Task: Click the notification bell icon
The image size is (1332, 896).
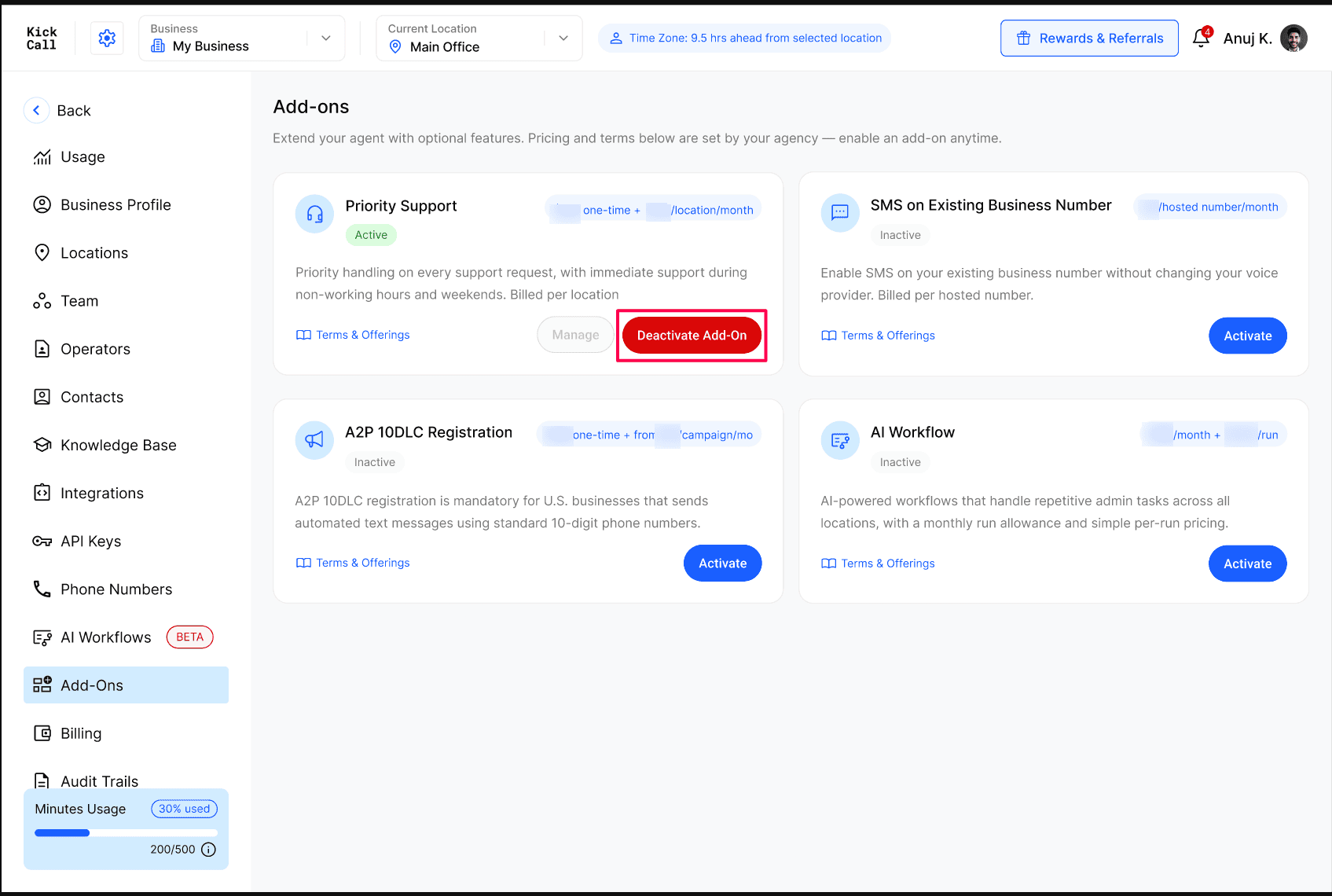Action: click(x=1201, y=38)
